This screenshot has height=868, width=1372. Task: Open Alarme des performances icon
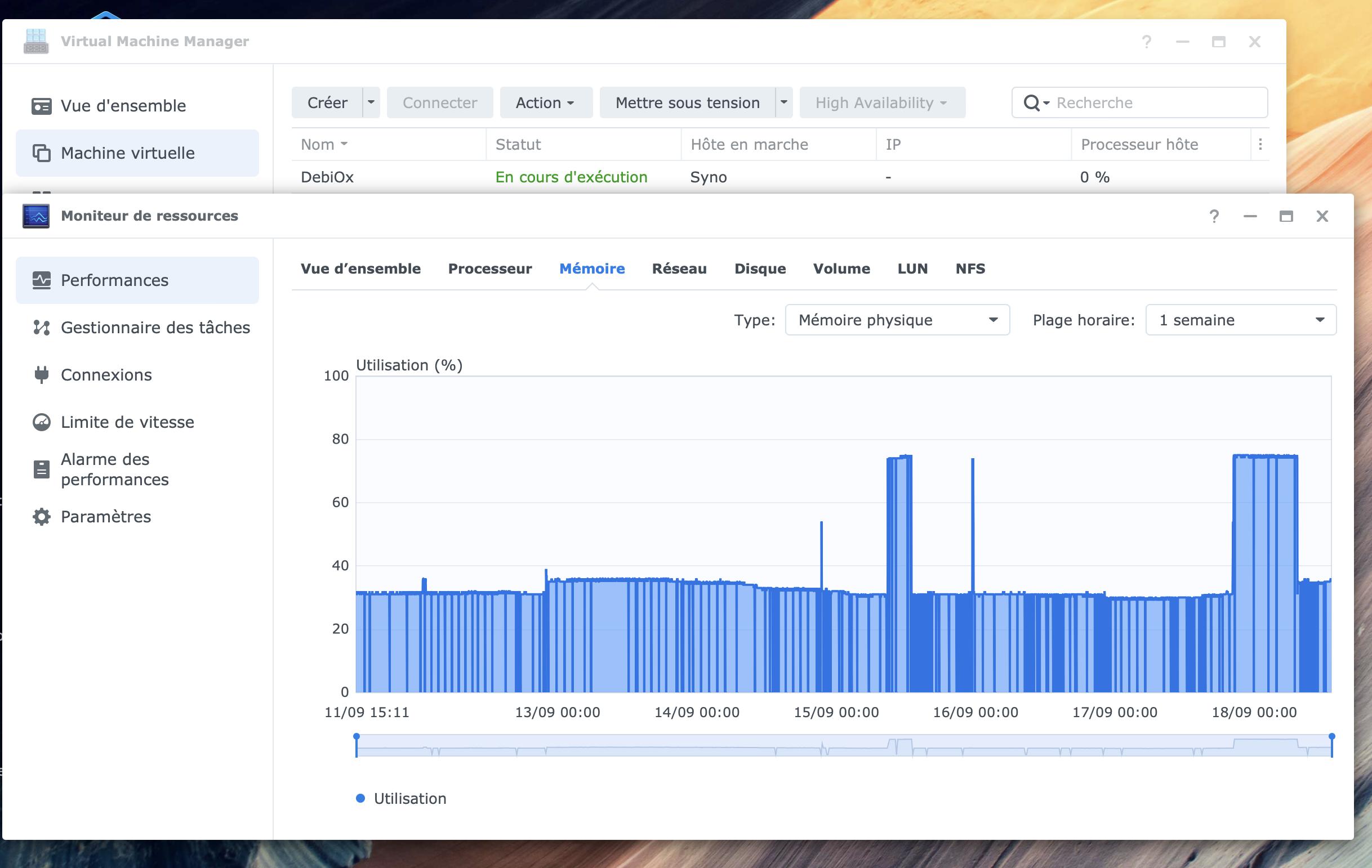point(42,469)
